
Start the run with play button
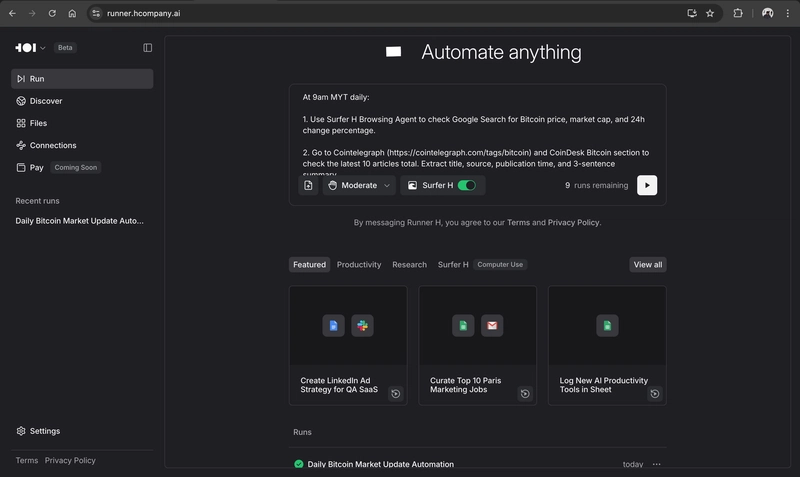[647, 185]
